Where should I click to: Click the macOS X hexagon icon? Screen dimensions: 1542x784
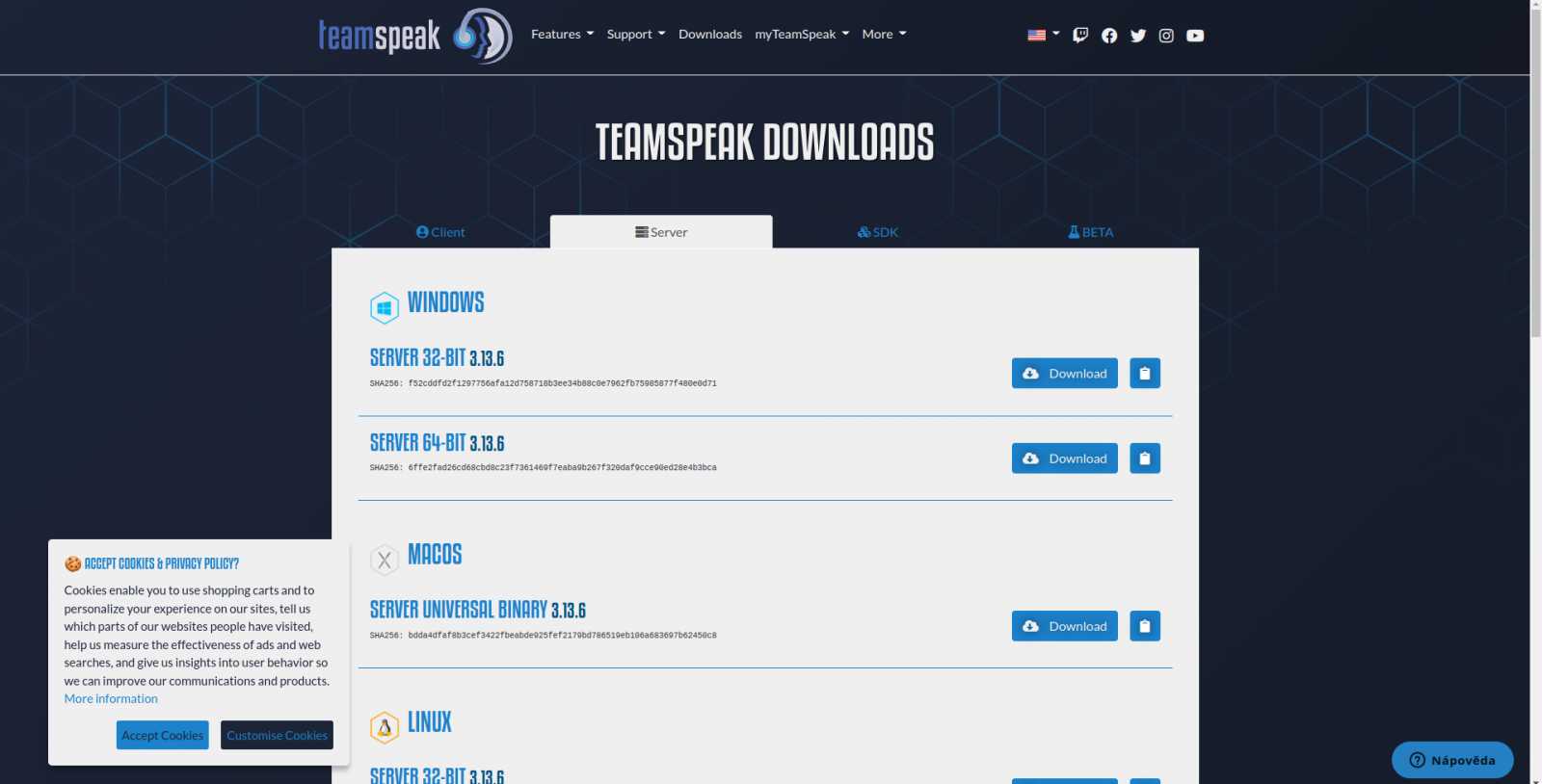pyautogui.click(x=385, y=560)
